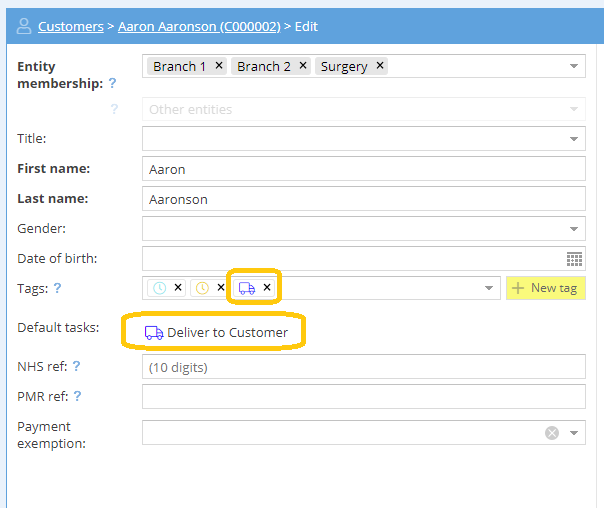604x508 pixels.
Task: Click the delivery truck tag icon
Action: pyautogui.click(x=246, y=288)
